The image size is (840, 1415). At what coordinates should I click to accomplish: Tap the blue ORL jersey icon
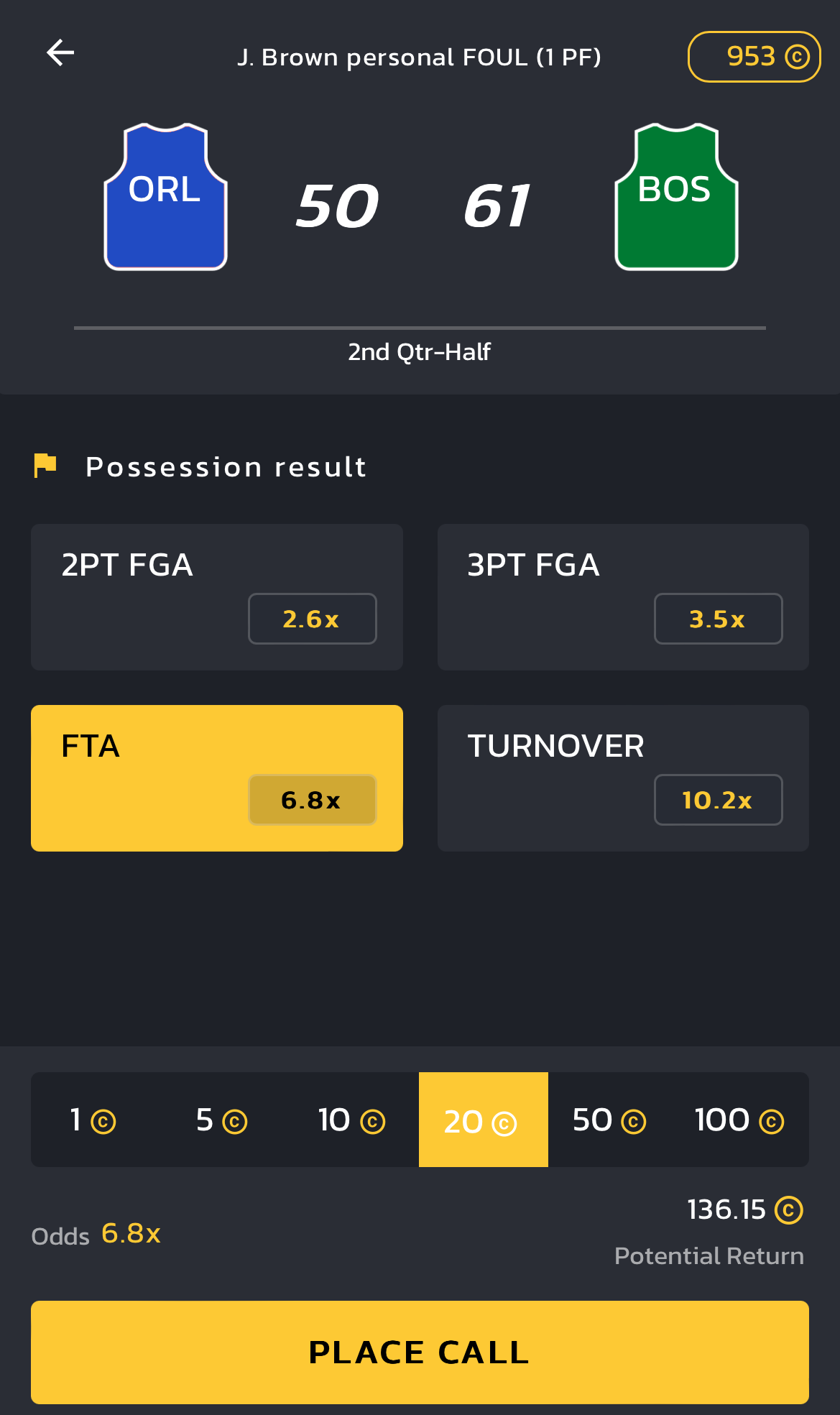(166, 197)
